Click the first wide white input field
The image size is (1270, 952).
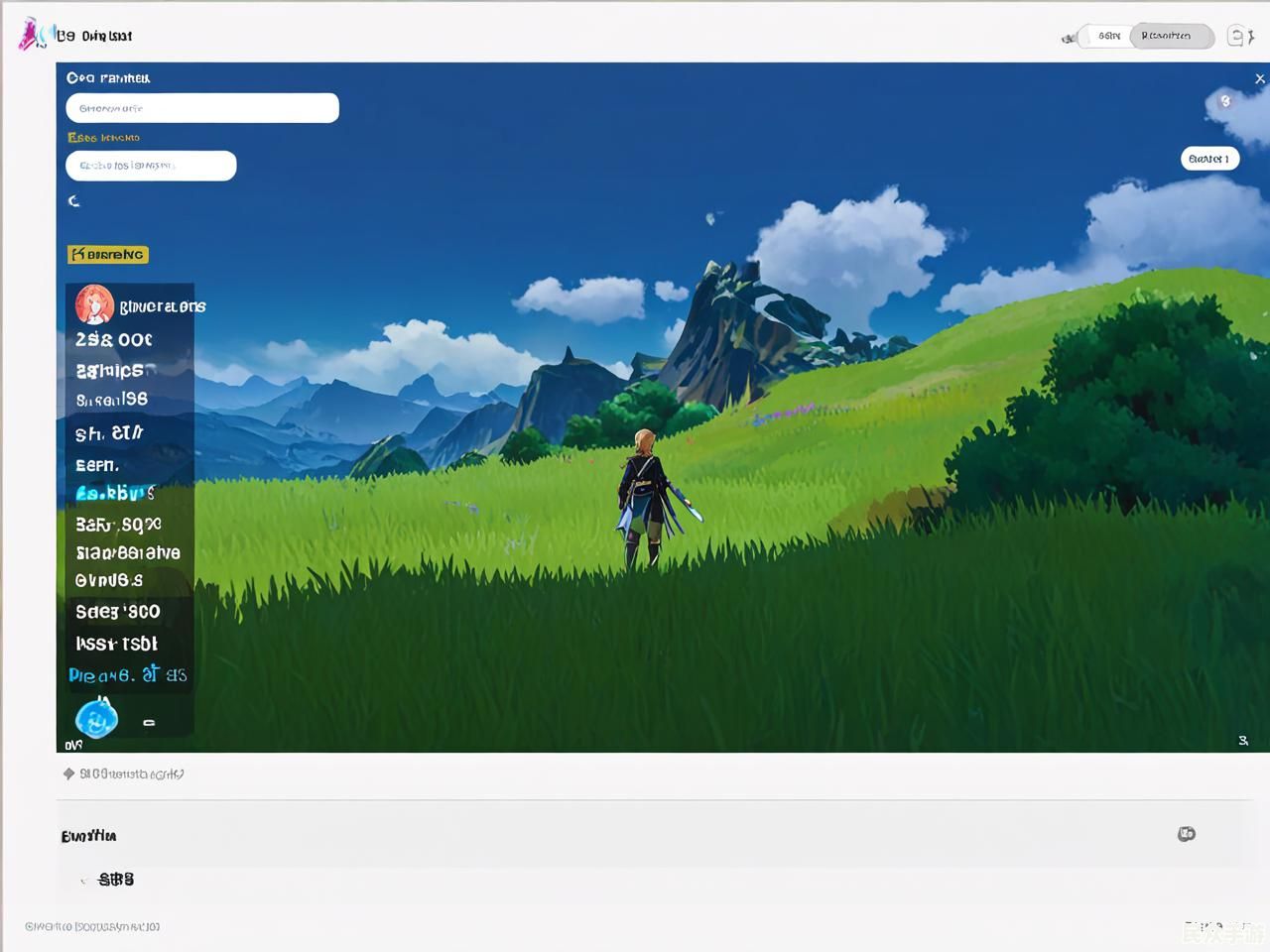[202, 108]
